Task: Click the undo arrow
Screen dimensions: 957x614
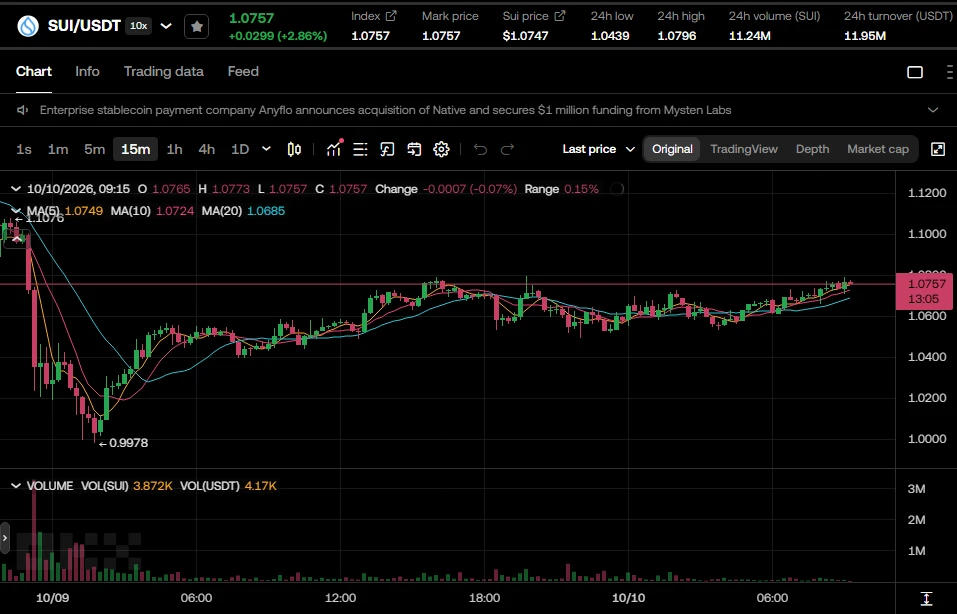Action: 480,149
